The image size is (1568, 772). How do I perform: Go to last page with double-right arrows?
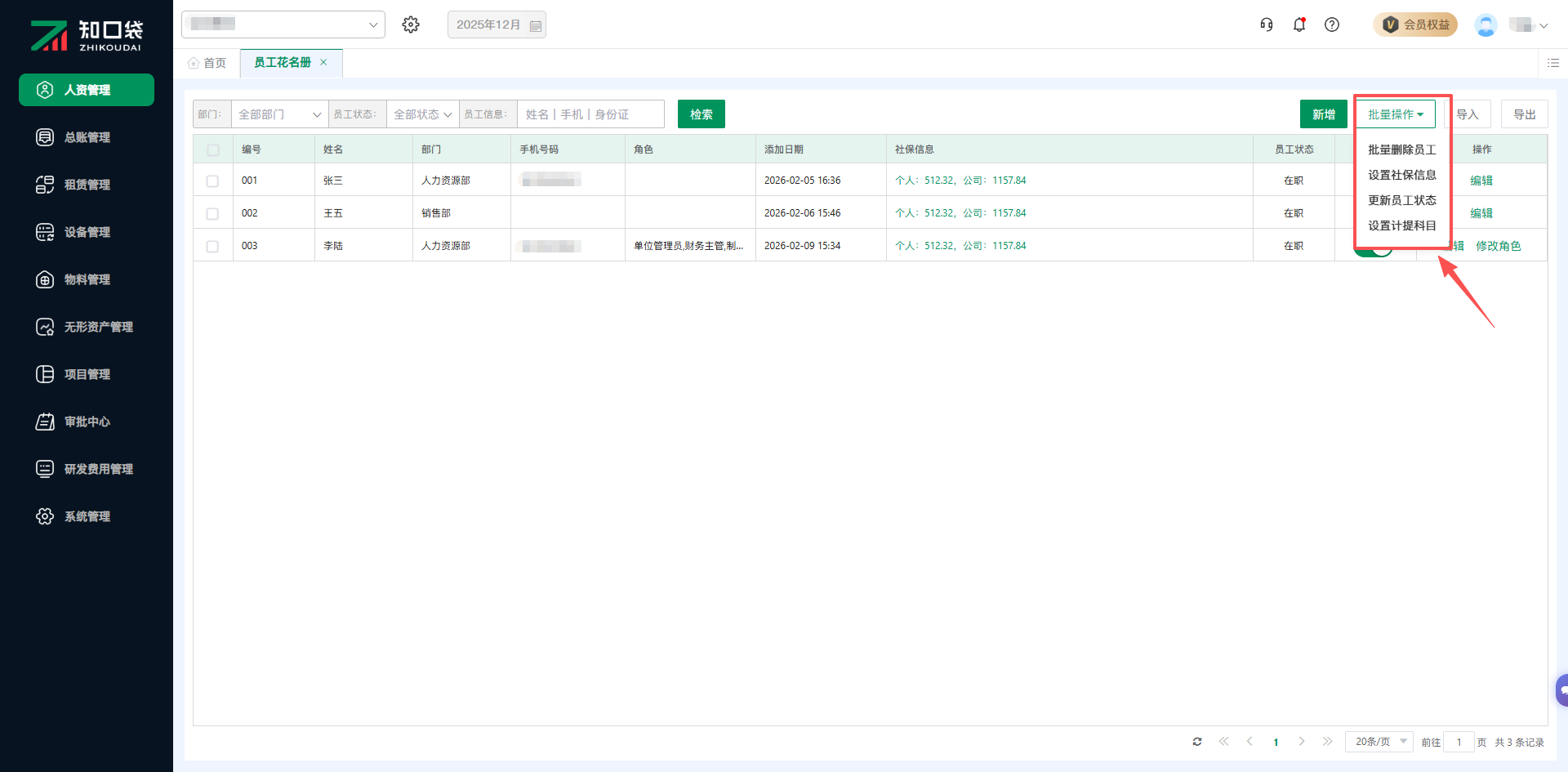click(1328, 742)
